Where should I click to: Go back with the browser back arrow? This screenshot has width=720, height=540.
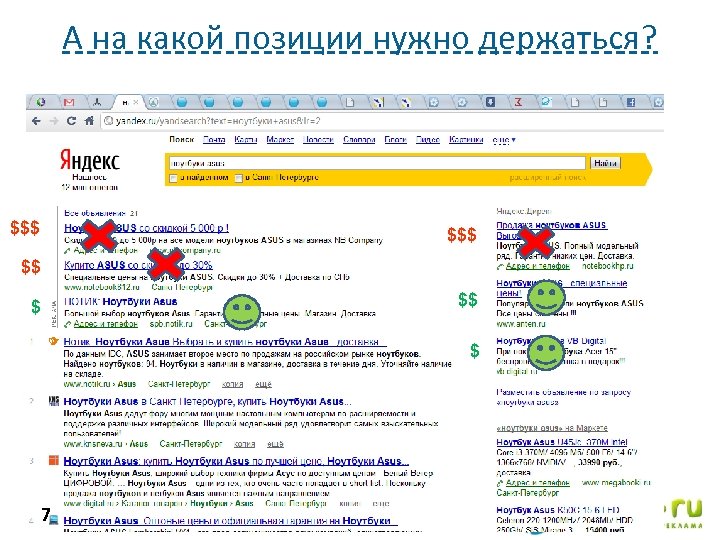[x=36, y=121]
